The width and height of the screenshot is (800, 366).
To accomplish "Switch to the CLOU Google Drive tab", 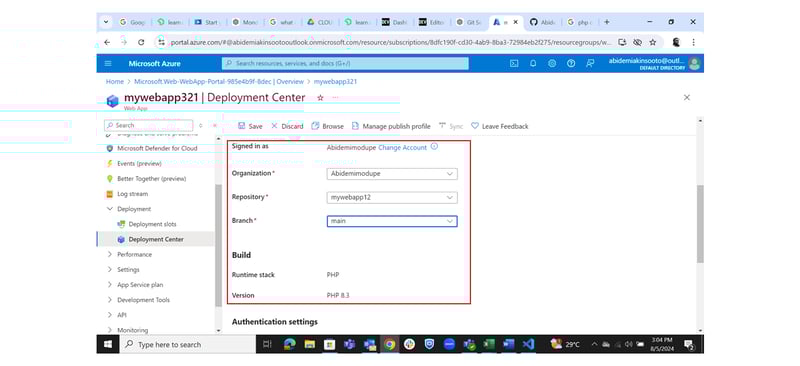I will [x=319, y=22].
